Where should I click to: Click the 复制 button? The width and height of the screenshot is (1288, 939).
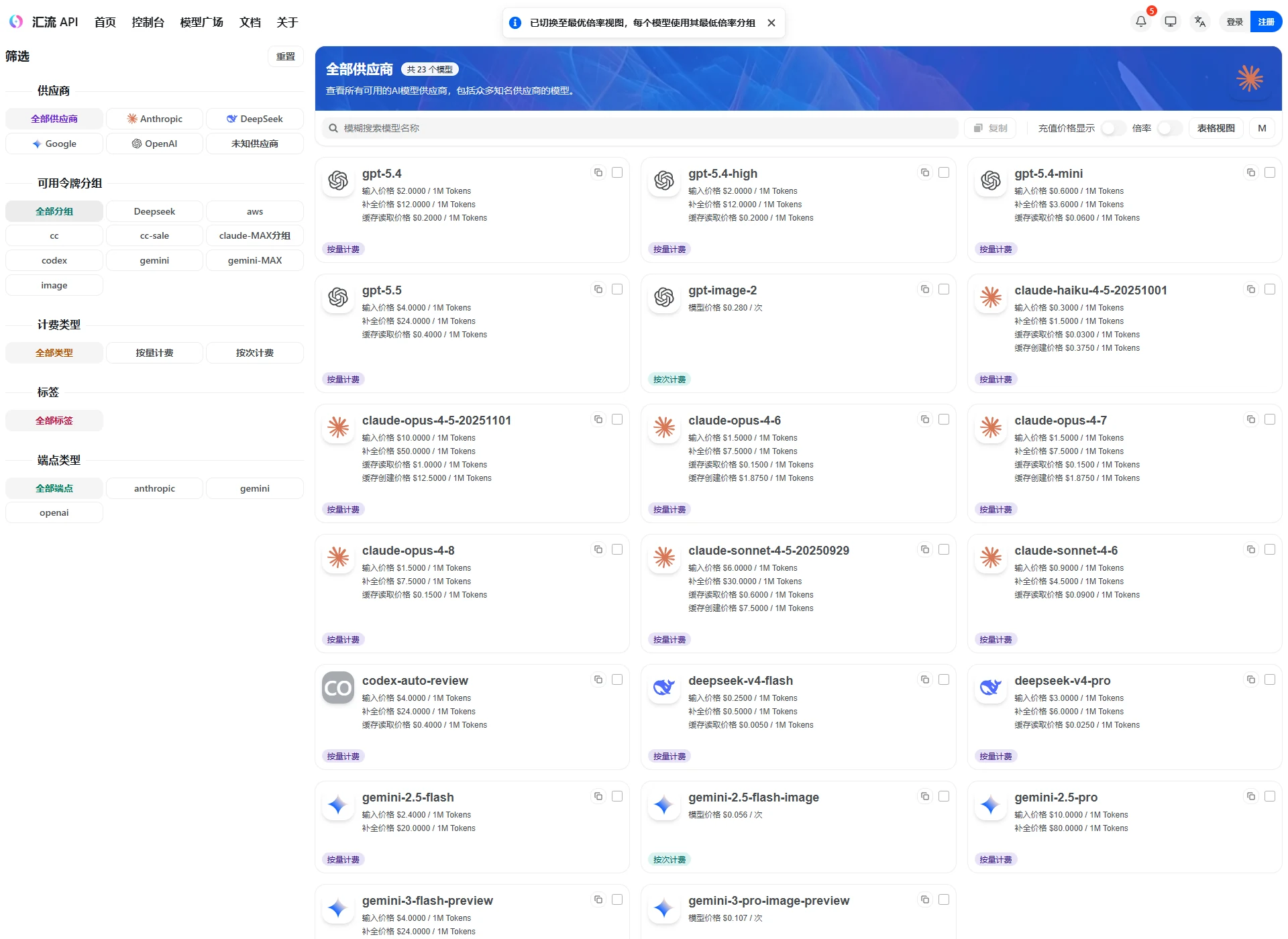(x=991, y=128)
